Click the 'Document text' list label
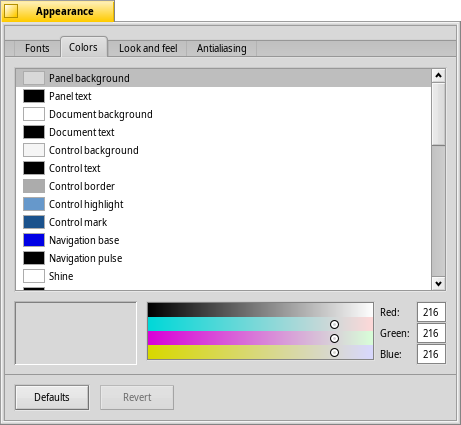 (x=82, y=132)
